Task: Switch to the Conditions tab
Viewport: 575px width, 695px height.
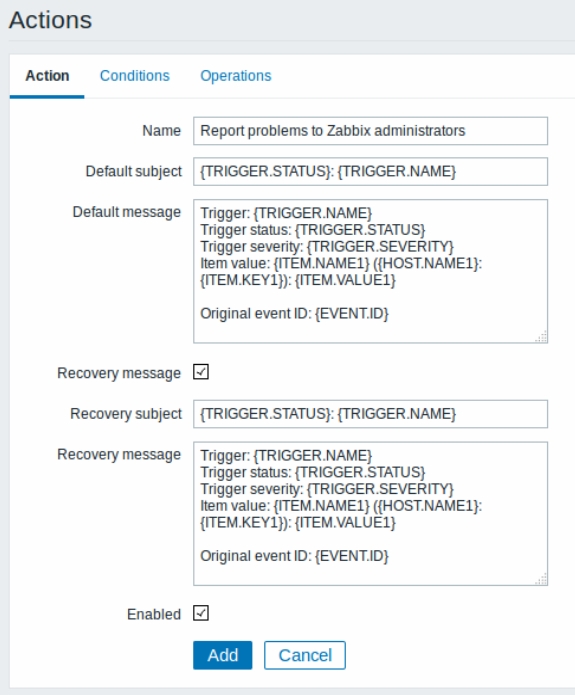Action: (134, 76)
